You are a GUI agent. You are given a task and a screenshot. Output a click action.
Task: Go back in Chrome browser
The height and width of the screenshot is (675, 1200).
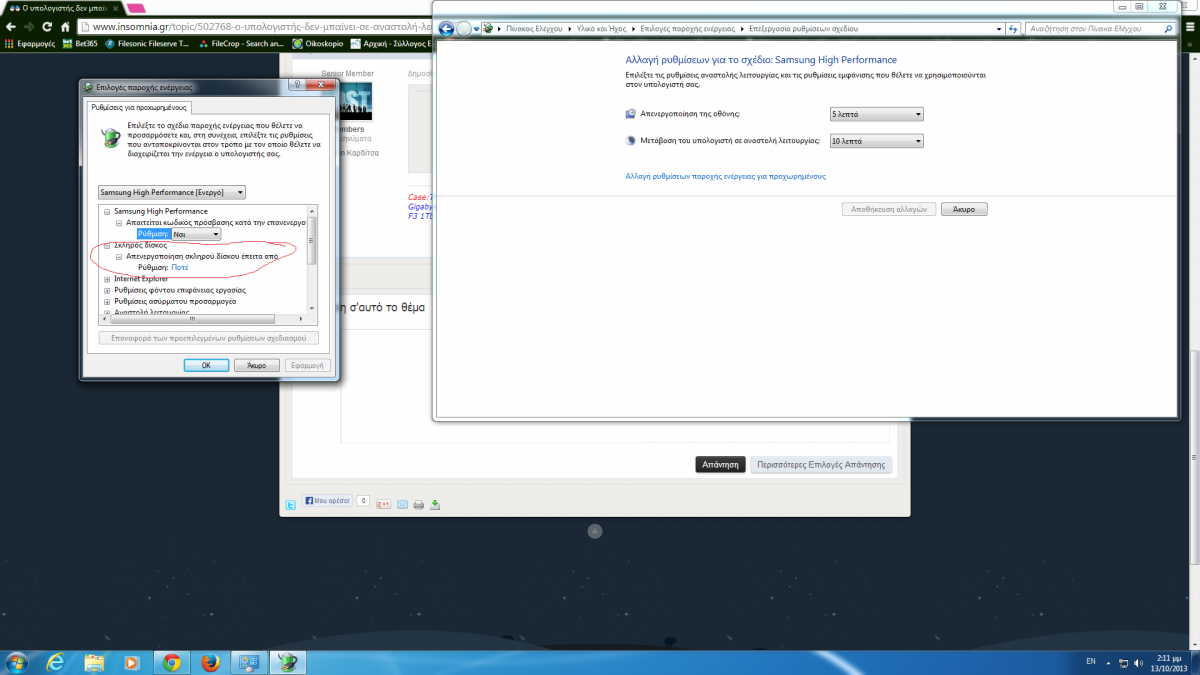[10, 27]
